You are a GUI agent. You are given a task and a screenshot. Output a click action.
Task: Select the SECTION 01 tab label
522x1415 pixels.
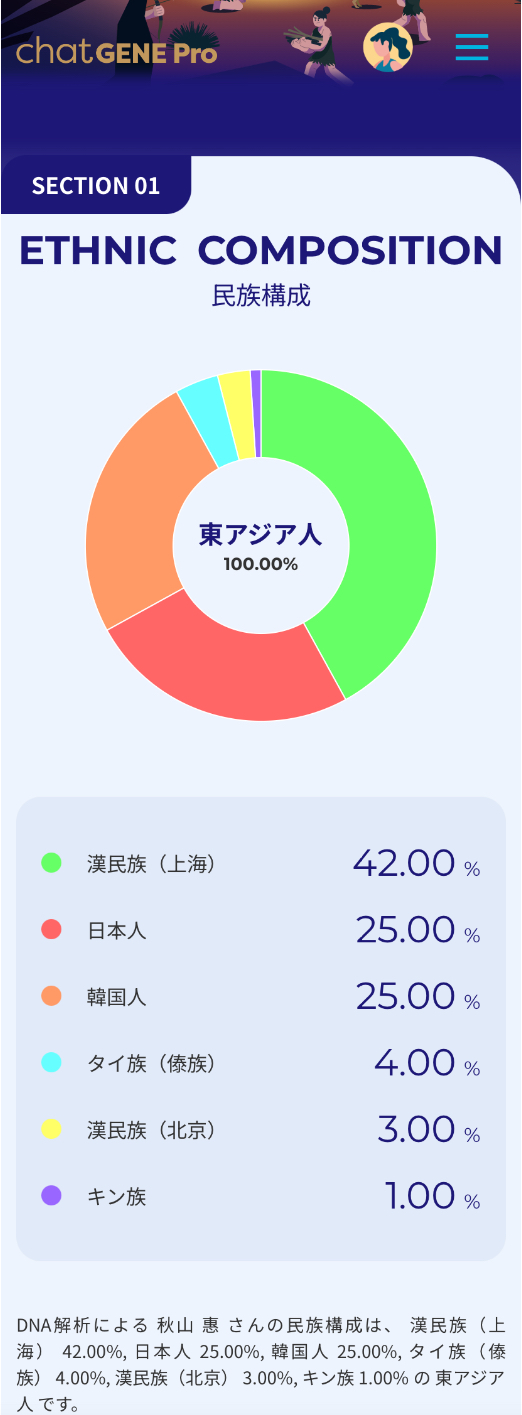point(96,186)
